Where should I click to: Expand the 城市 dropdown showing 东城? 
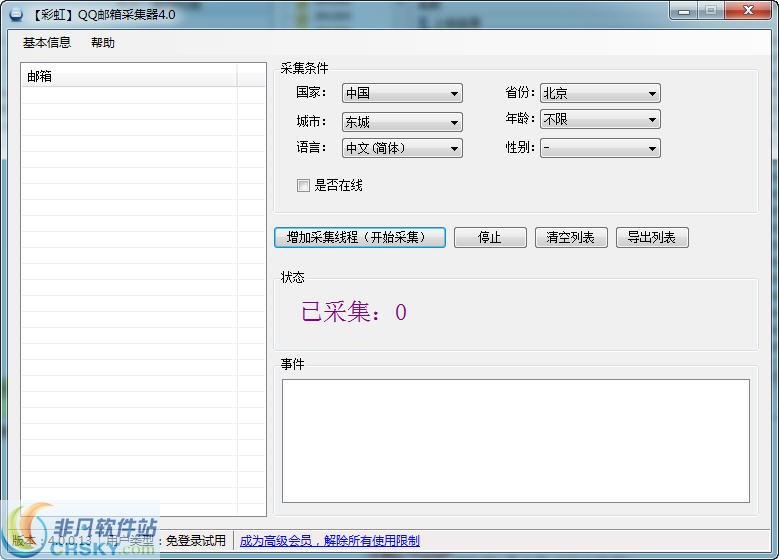402,122
